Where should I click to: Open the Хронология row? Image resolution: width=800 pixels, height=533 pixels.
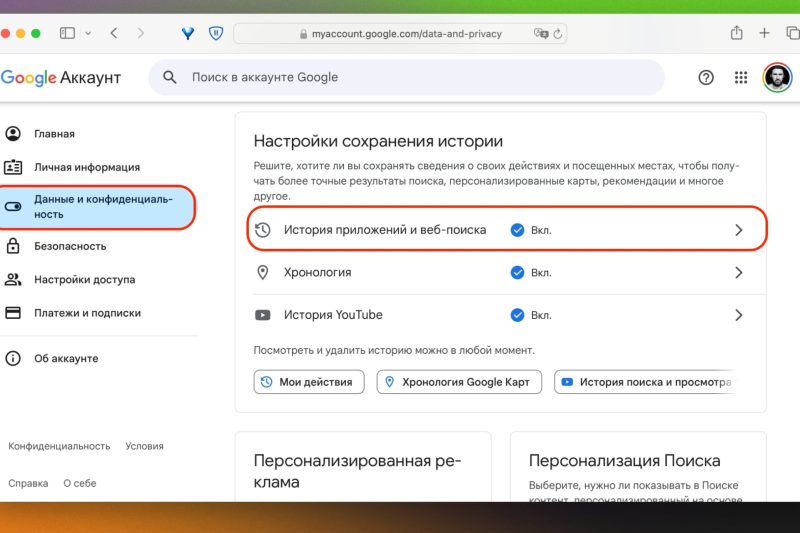(x=509, y=272)
